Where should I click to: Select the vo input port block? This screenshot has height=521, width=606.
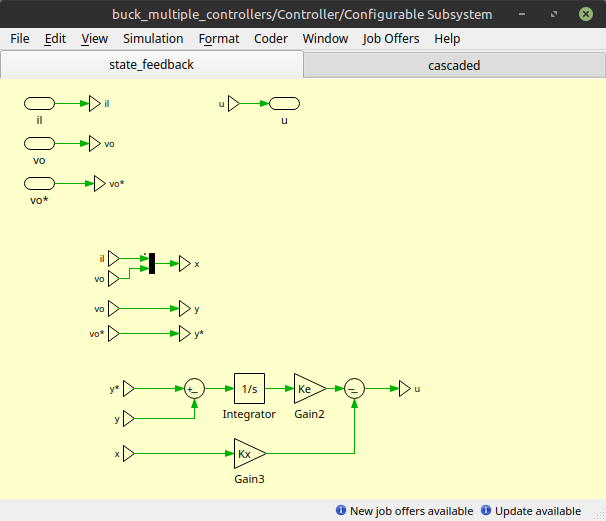coord(39,143)
